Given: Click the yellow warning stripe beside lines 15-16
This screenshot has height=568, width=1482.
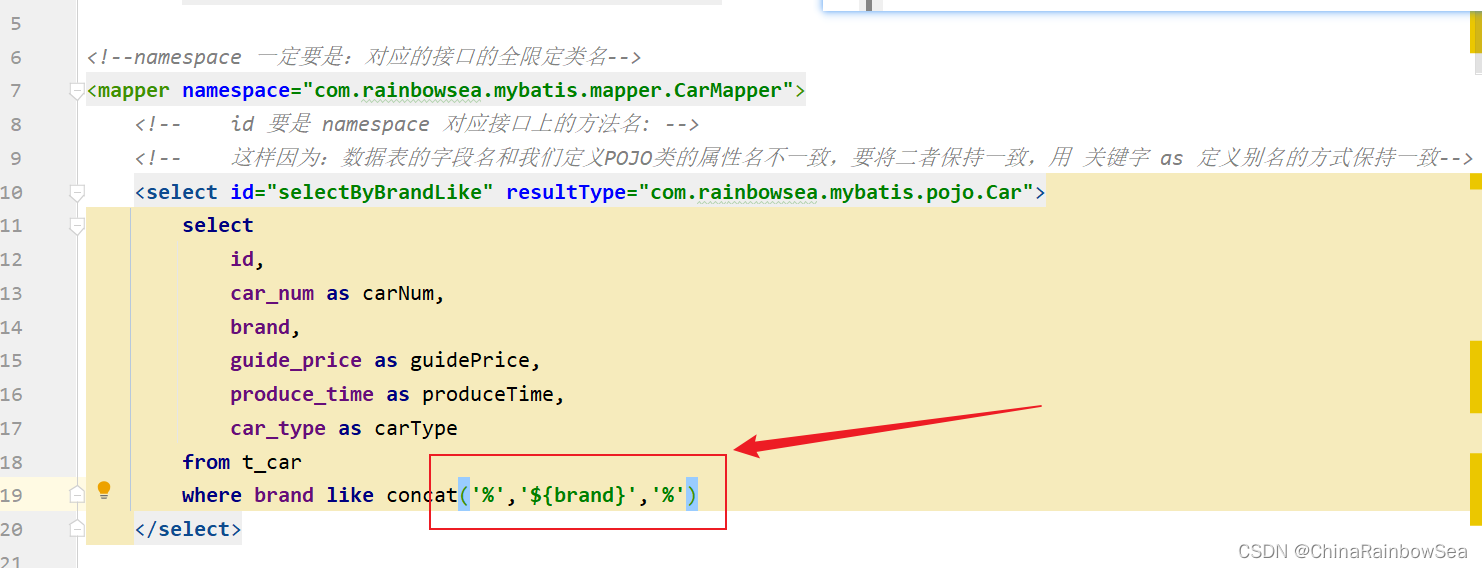Looking at the screenshot, I should click(x=1475, y=376).
